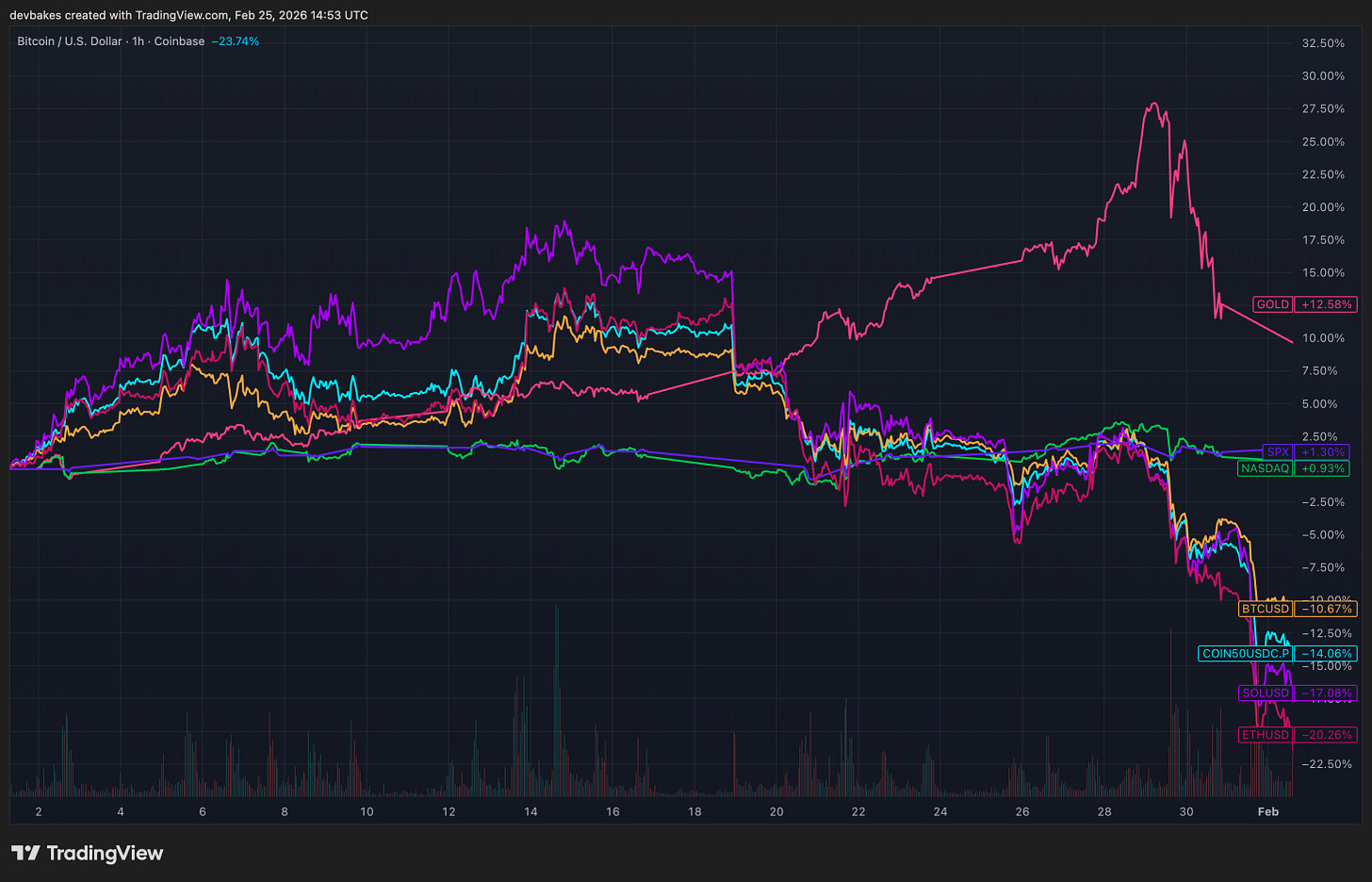Click date 22 on the time axis
Screen dimensions: 1372x882
[x=858, y=812]
